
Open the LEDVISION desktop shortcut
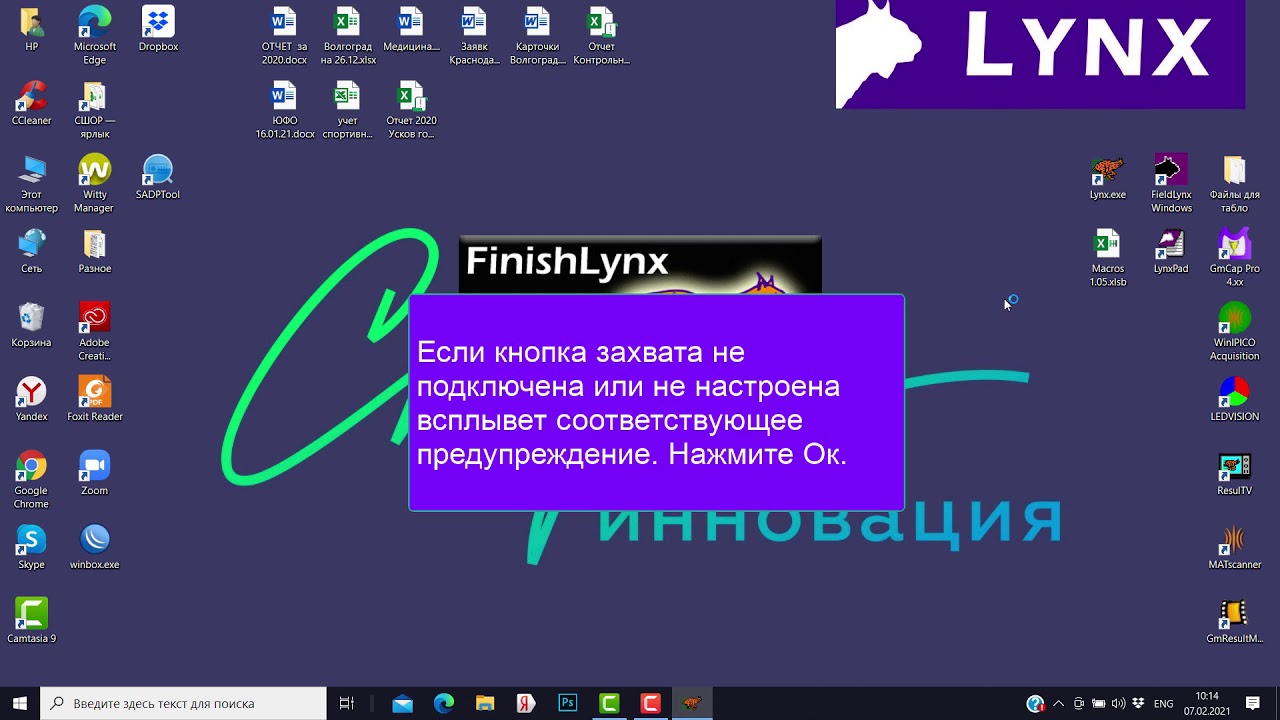(1235, 399)
